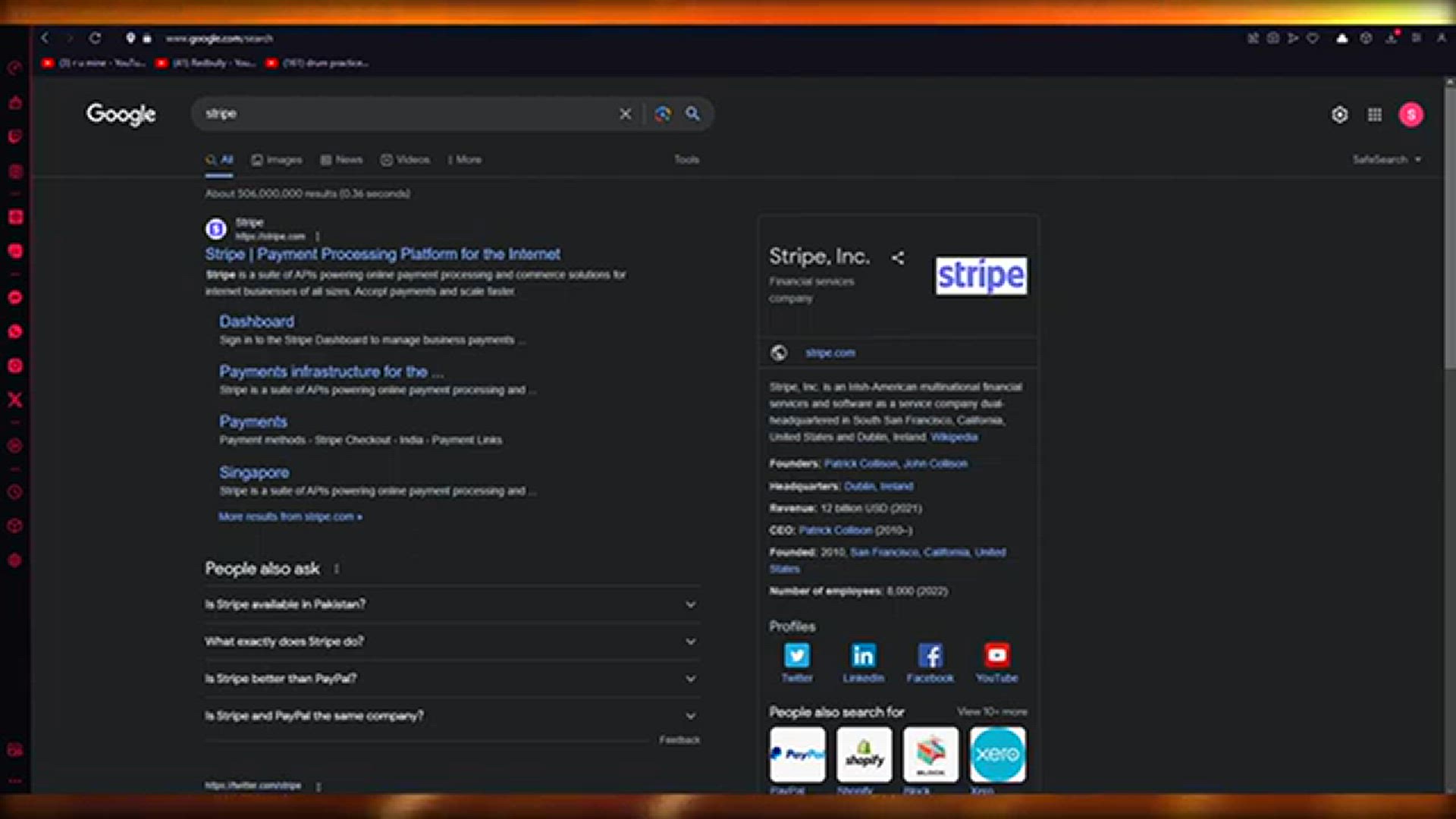Click the Stripe logo image in panel
1456x819 pixels.
point(981,275)
